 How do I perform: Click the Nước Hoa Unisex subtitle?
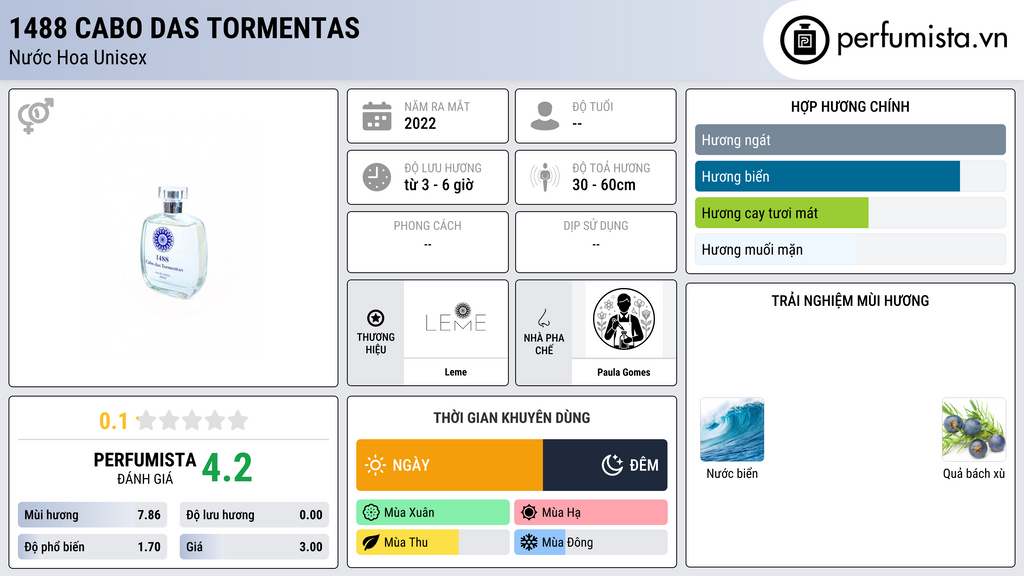pos(78,58)
